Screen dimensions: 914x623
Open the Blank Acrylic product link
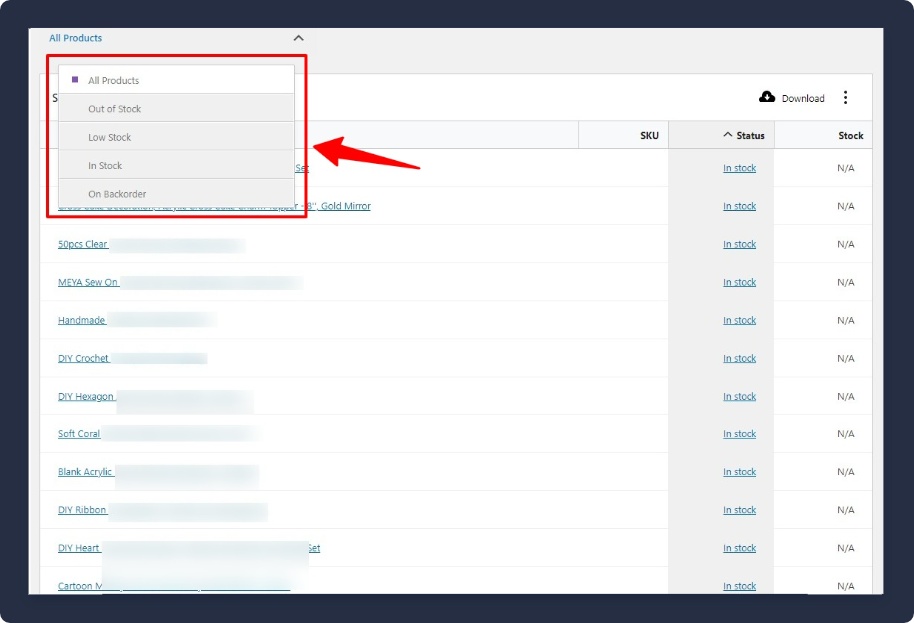pos(85,473)
